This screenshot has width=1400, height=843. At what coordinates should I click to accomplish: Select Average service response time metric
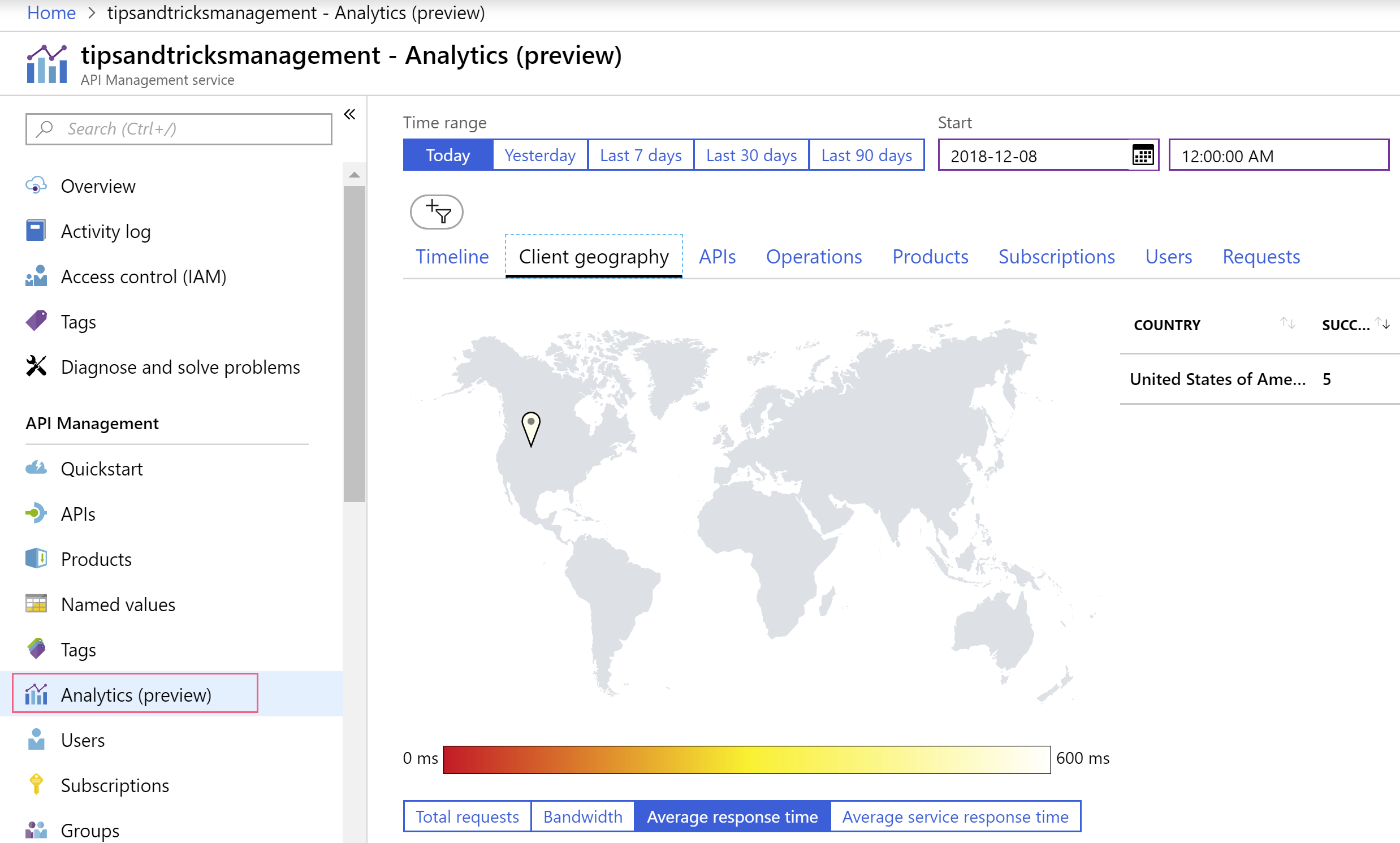(956, 816)
